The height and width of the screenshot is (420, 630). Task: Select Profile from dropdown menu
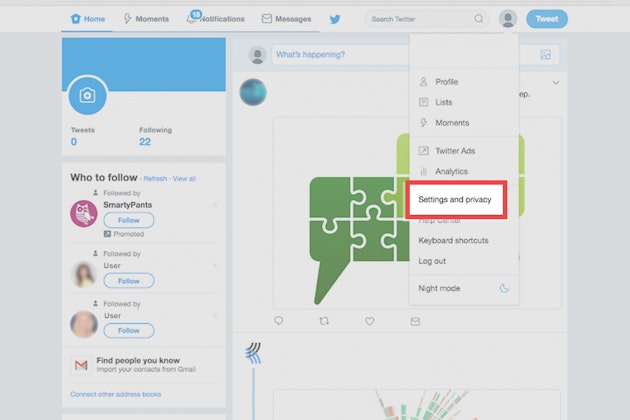coord(446,82)
